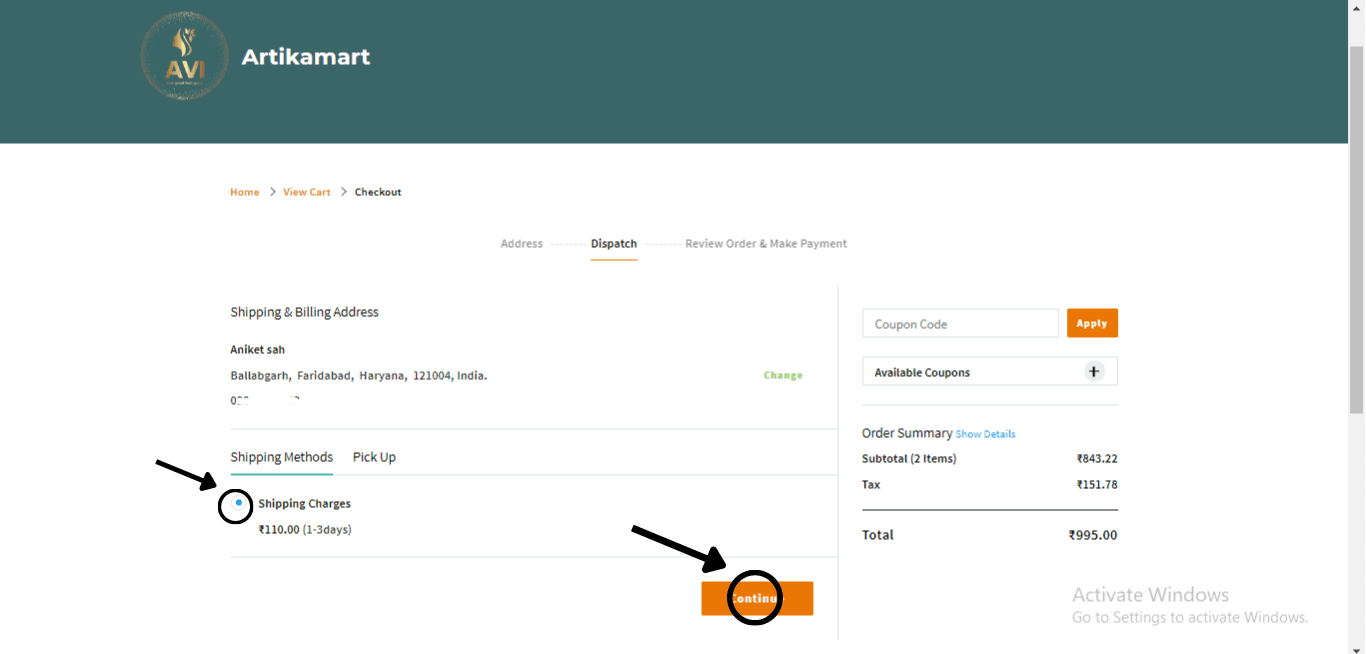Click the scrollbar's up arrow

coord(1356,8)
